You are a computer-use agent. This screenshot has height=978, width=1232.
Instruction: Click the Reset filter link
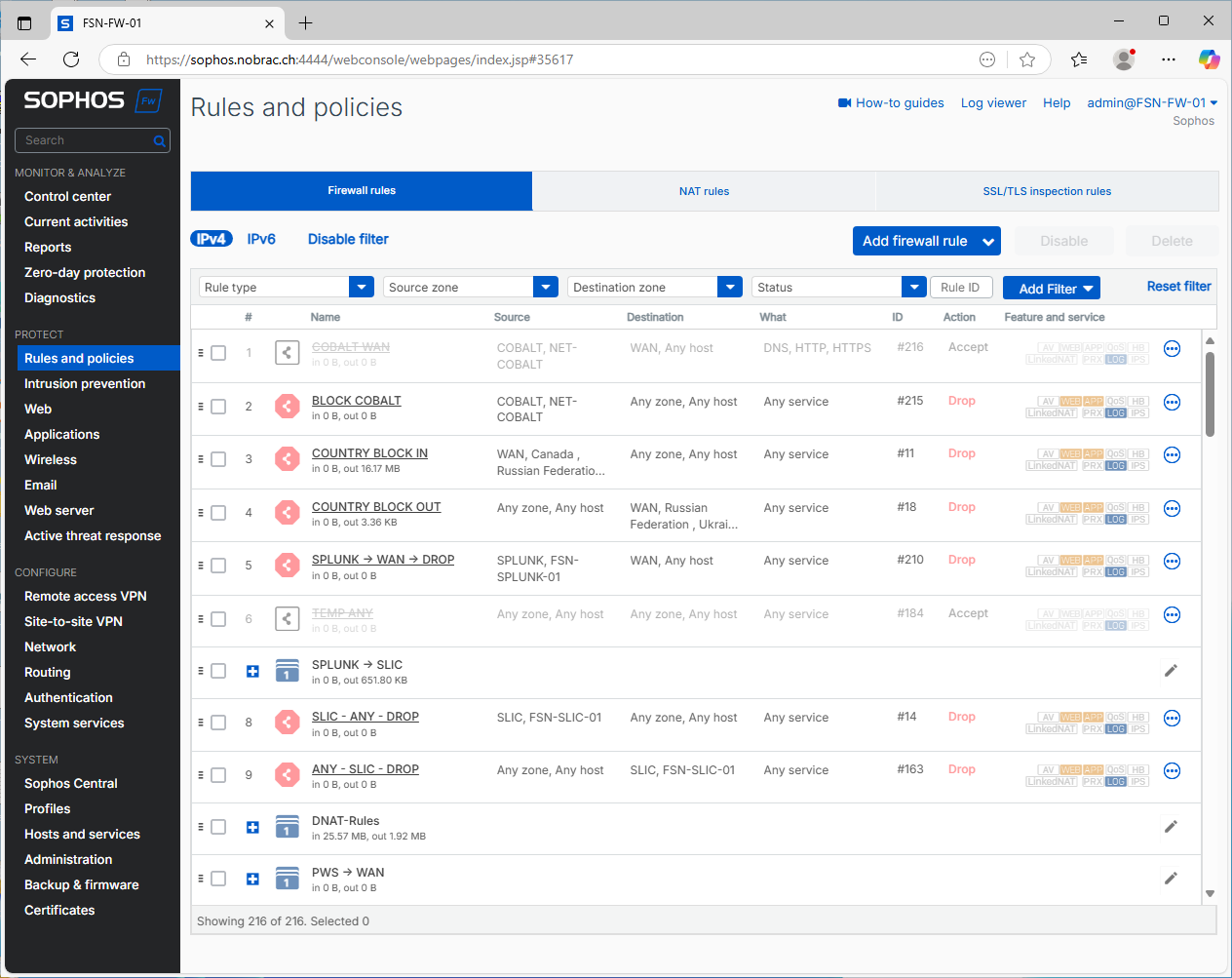[1178, 287]
